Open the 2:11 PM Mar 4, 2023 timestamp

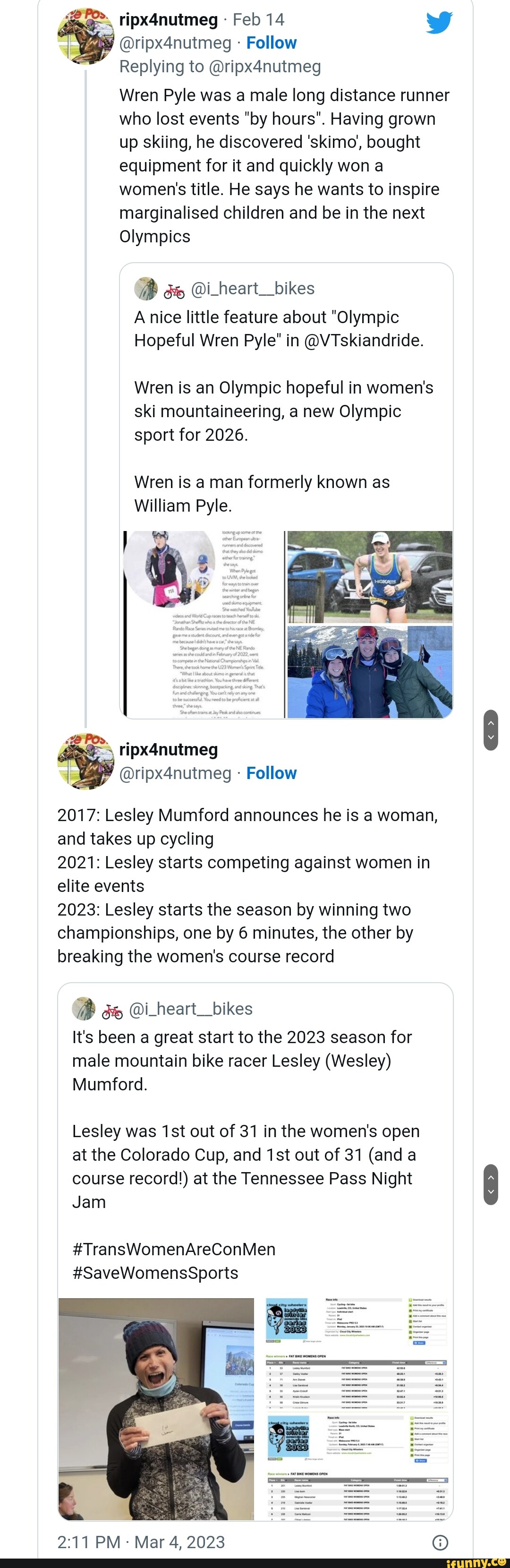(x=141, y=1542)
